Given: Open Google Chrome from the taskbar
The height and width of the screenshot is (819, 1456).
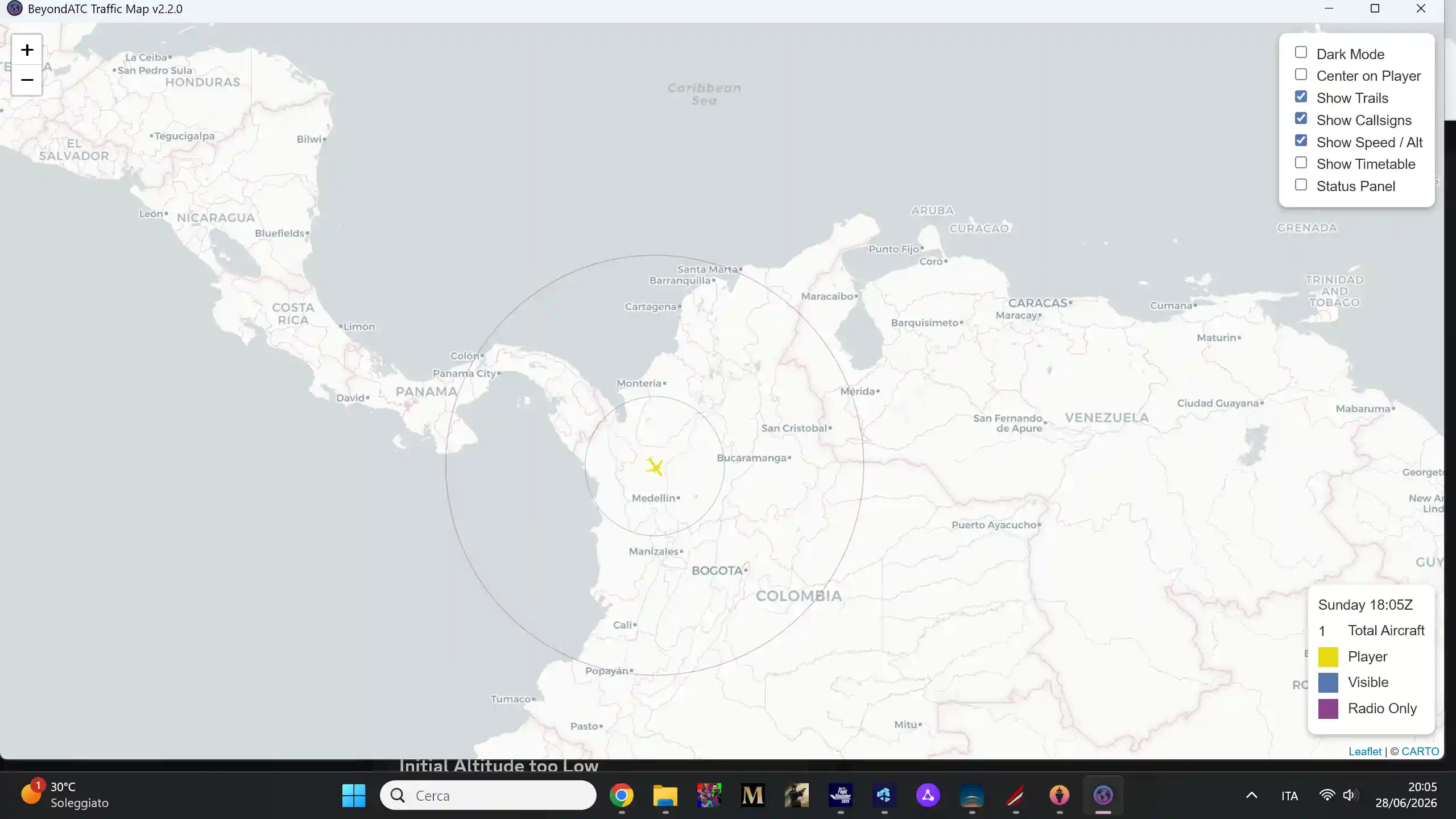Looking at the screenshot, I should pyautogui.click(x=621, y=795).
